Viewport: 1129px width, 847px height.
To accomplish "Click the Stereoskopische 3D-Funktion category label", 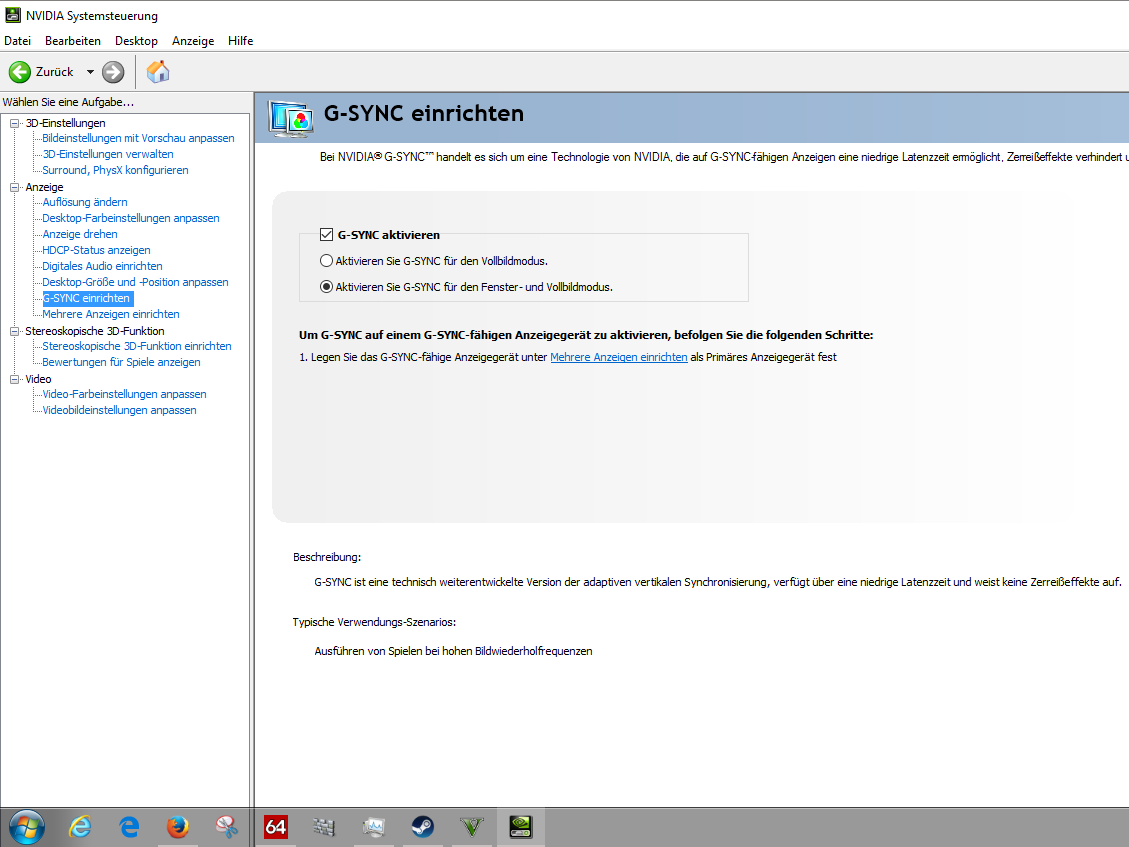I will pos(95,331).
